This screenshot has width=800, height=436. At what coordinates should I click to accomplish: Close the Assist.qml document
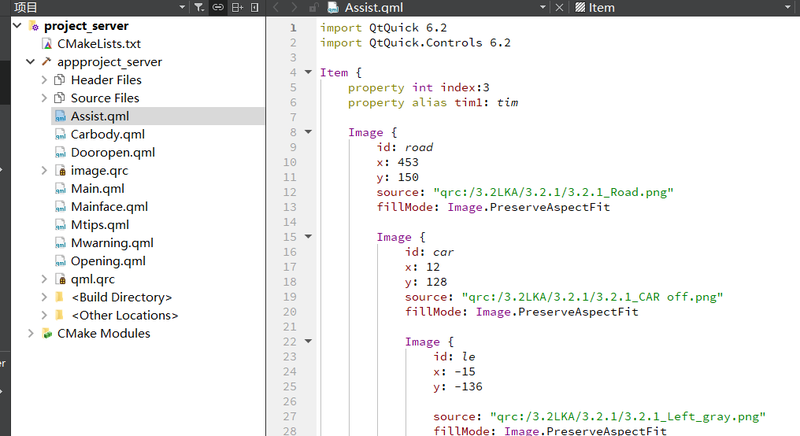pos(559,8)
